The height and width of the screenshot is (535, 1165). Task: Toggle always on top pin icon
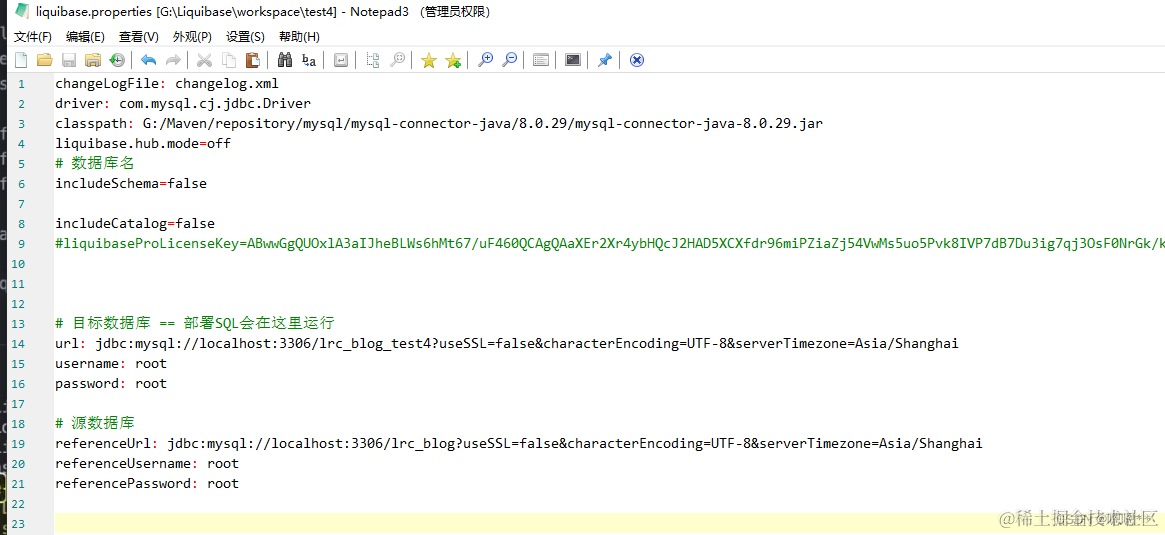point(605,60)
